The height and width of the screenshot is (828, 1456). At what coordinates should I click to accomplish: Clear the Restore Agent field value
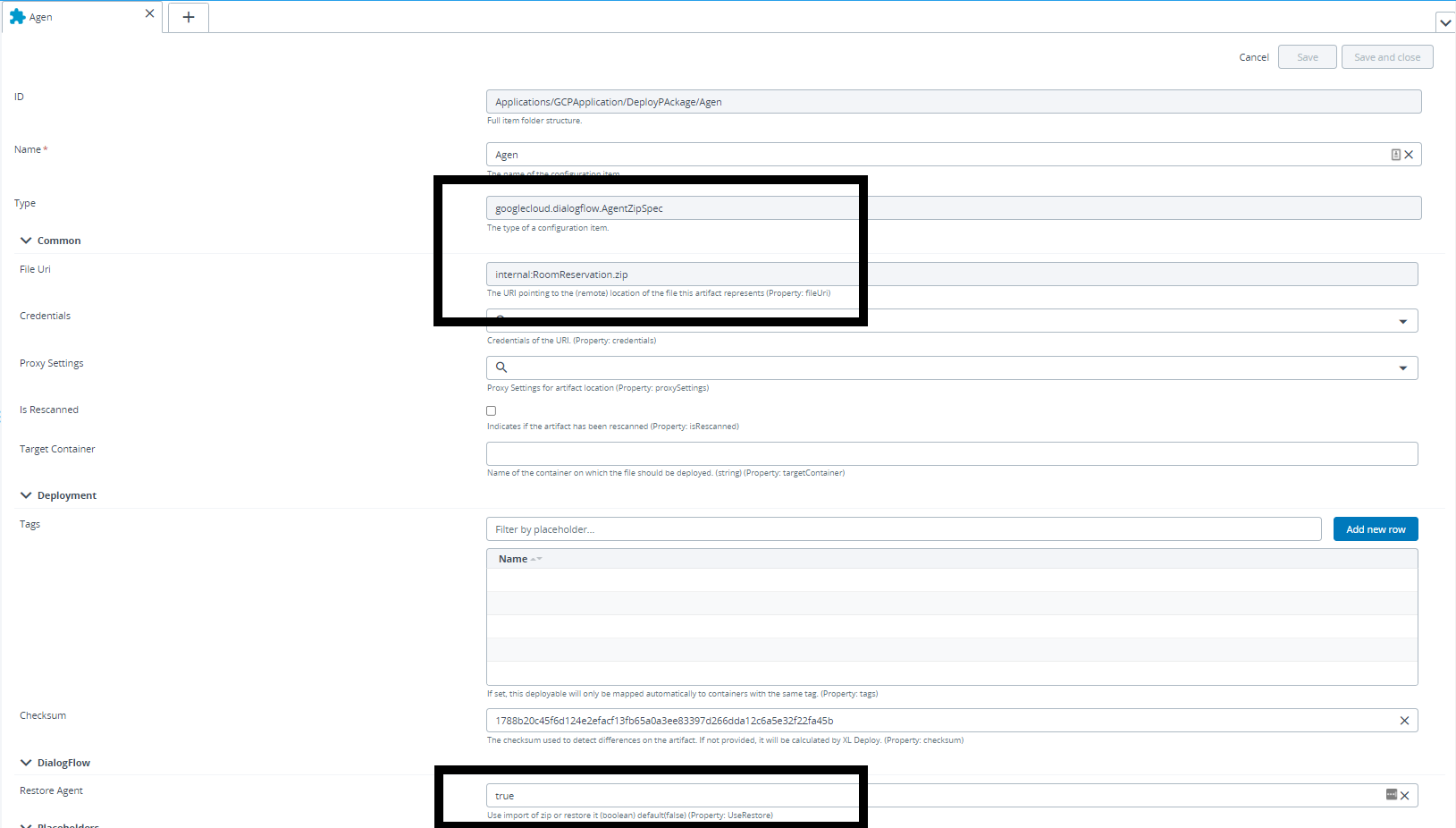click(x=1405, y=796)
